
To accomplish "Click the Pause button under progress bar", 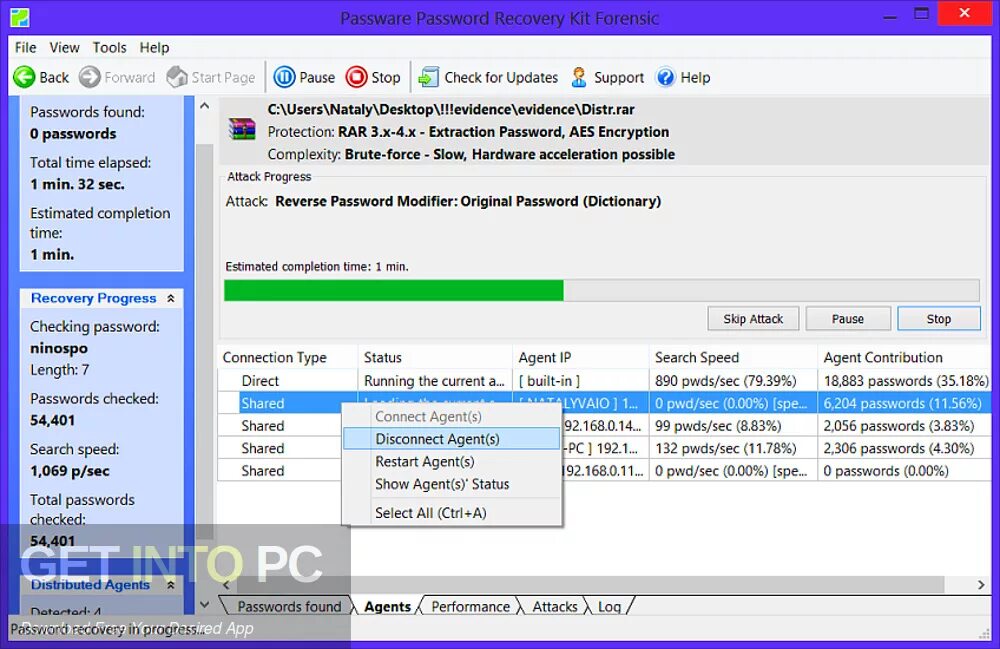I will (x=848, y=319).
